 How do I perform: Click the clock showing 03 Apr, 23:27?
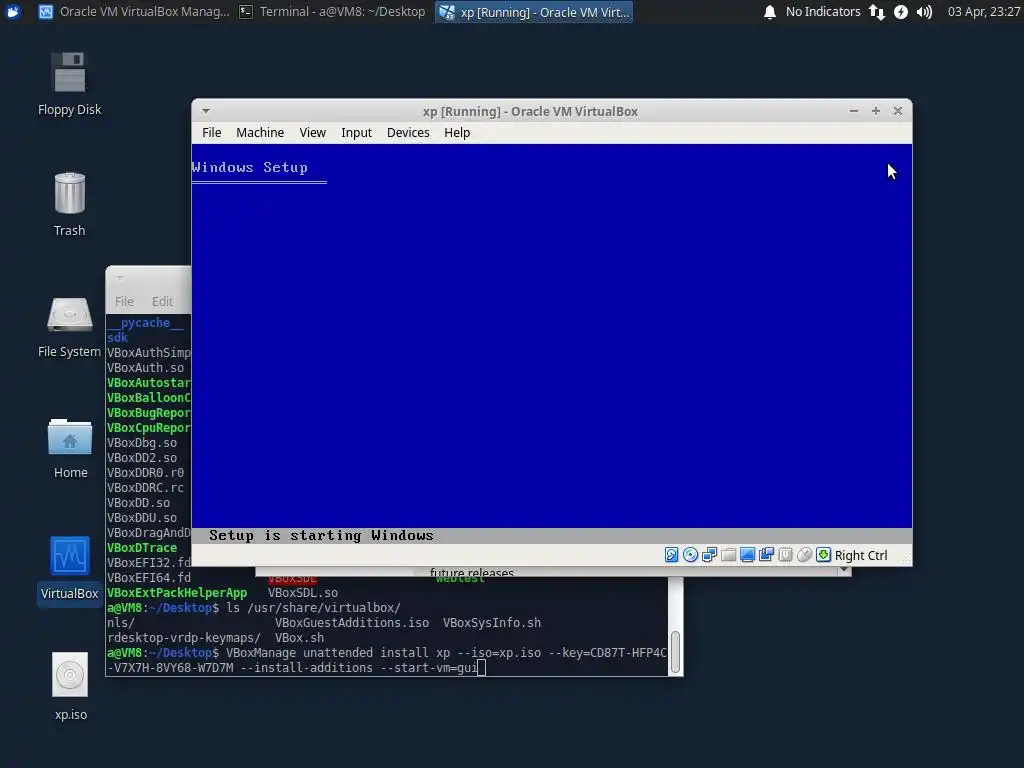coord(984,12)
